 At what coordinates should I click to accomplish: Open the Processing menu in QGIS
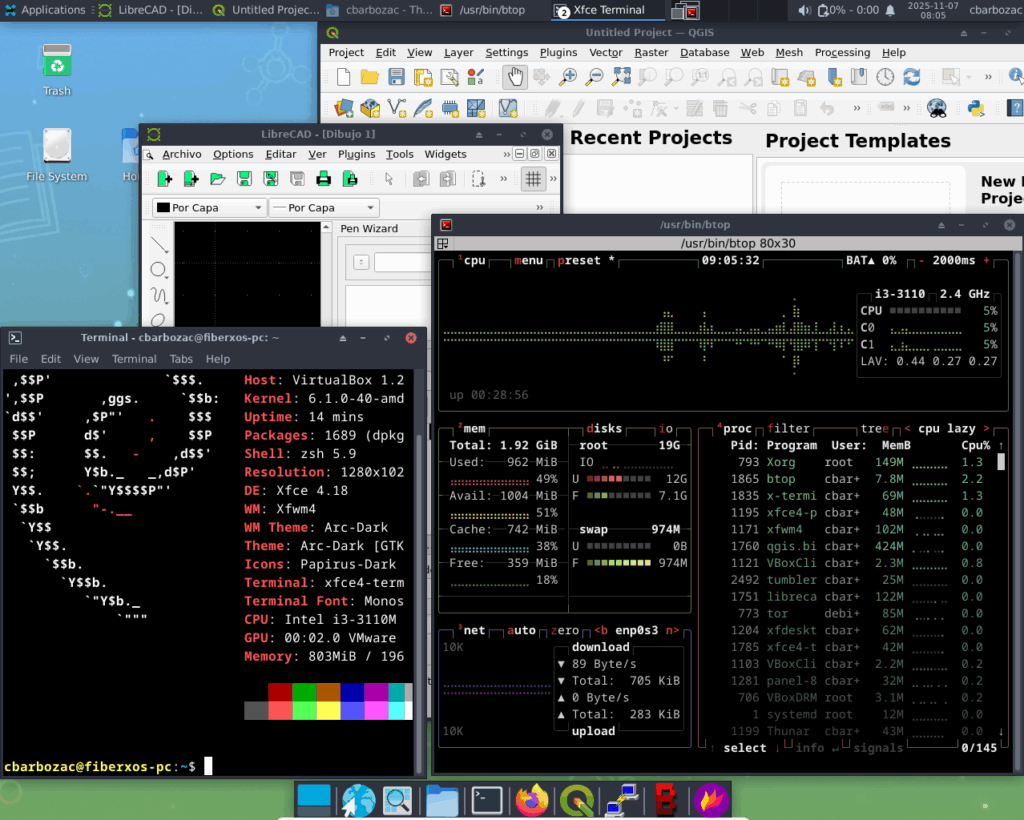point(842,52)
